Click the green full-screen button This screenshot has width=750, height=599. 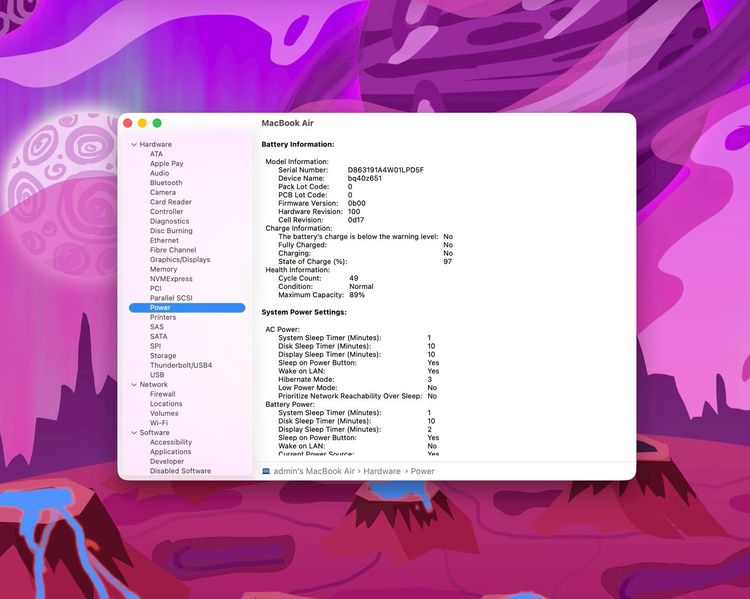pyautogui.click(x=157, y=123)
